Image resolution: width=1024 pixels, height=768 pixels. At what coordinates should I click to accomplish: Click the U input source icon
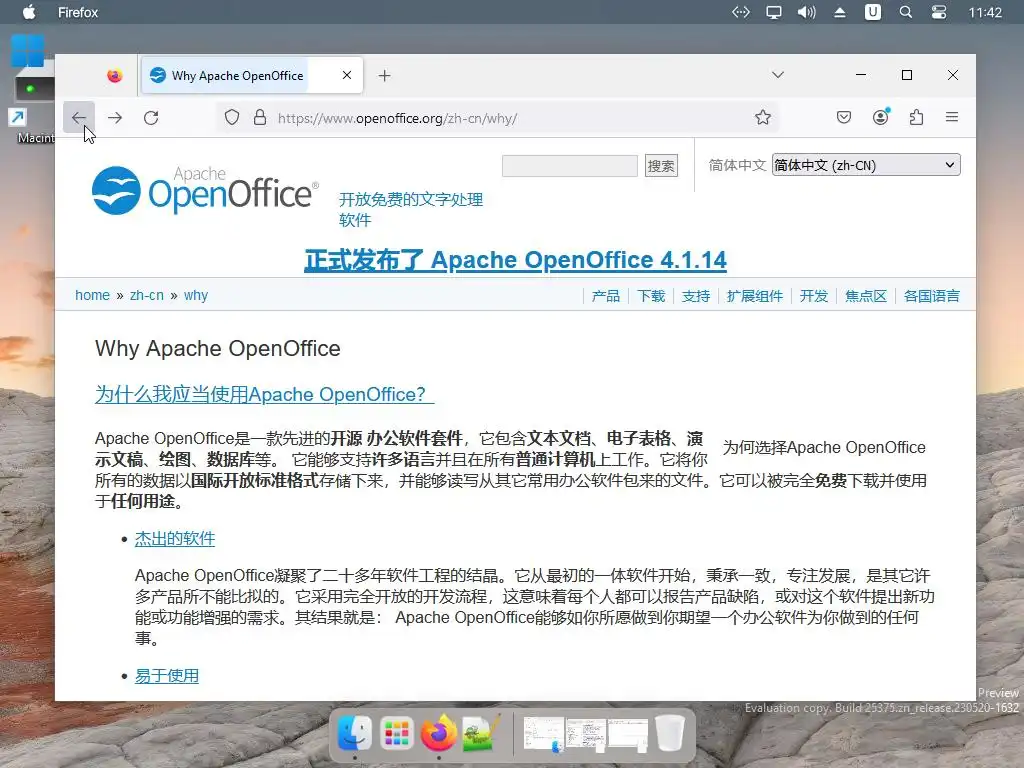[x=872, y=12]
